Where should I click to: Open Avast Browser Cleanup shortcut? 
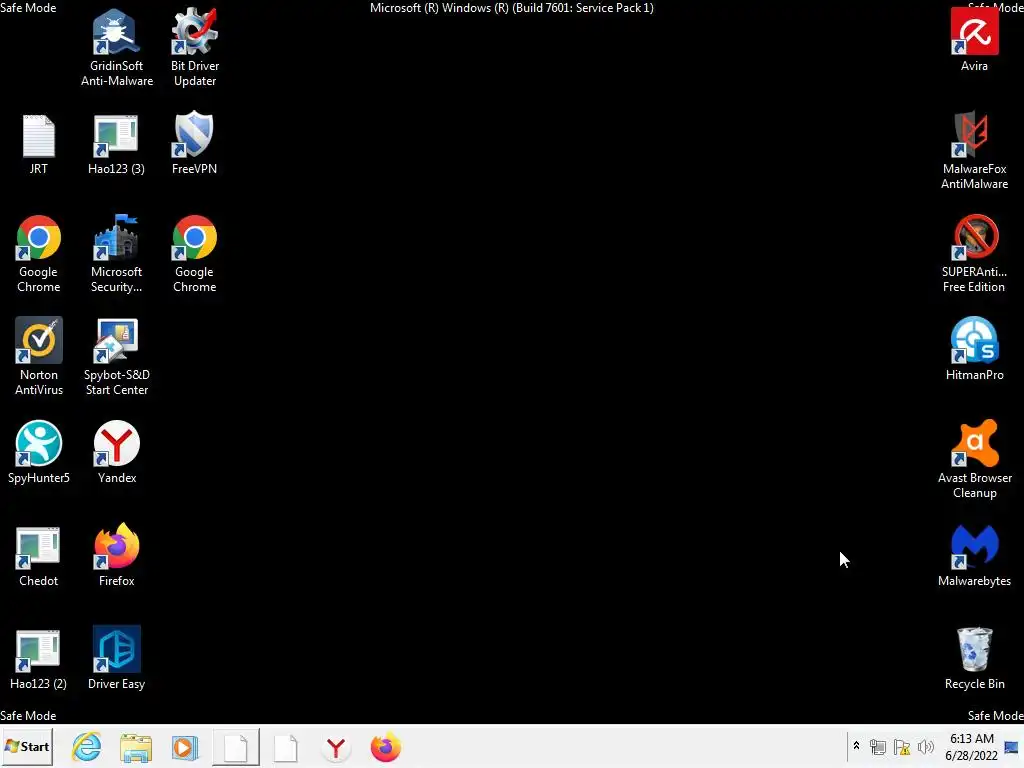pos(974,460)
